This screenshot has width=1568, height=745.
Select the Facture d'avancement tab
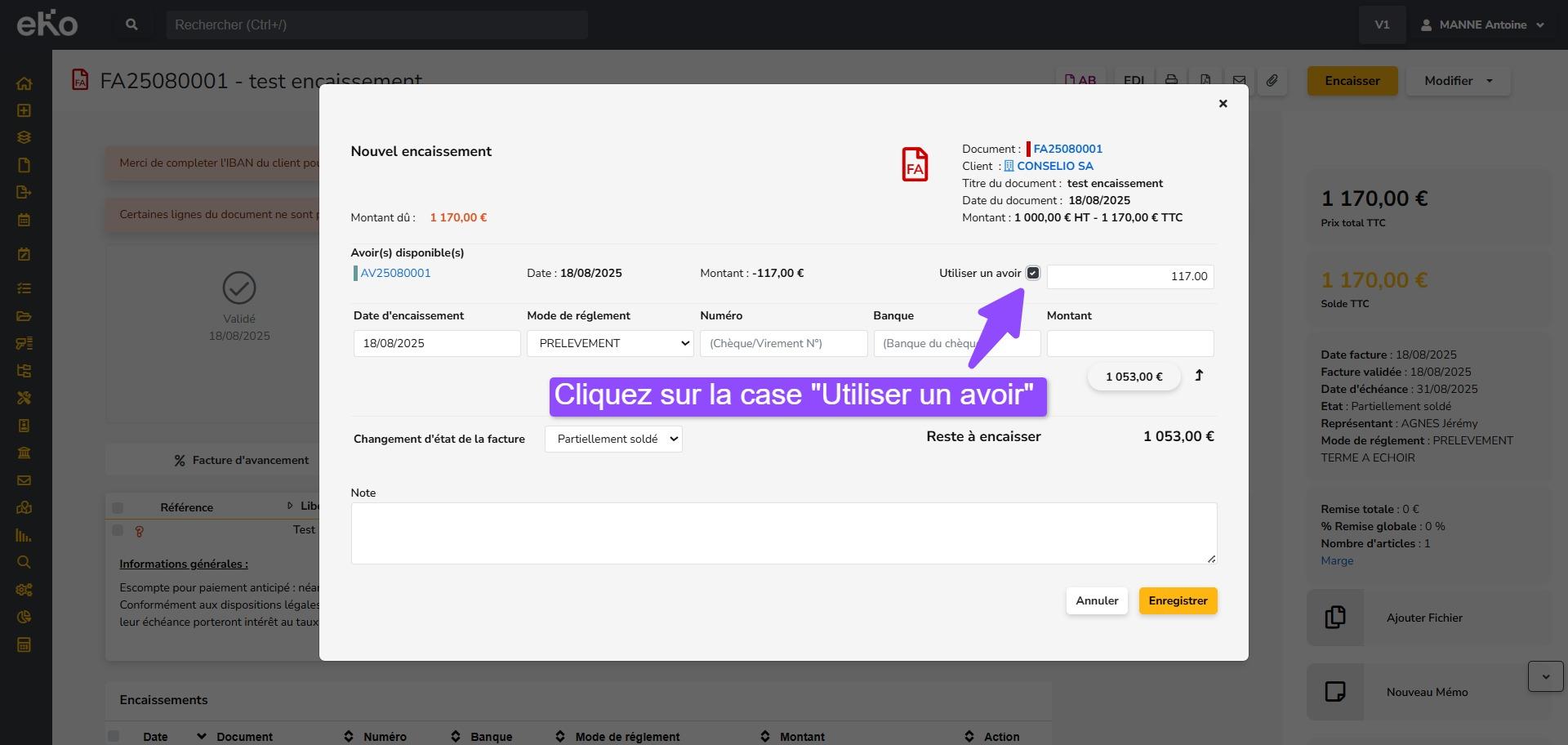click(x=242, y=460)
